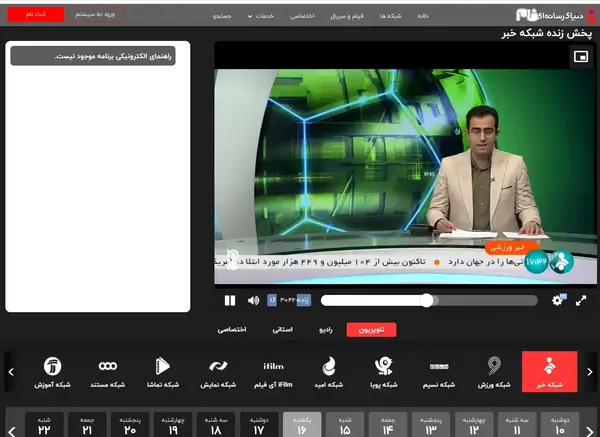Viewport: 600px width, 437px height.
Task: Pause the live video playback
Action: (230, 300)
